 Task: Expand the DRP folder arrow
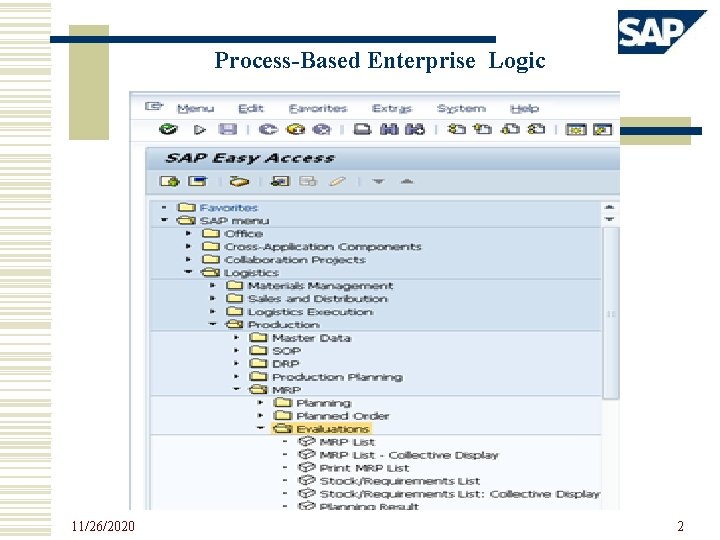click(x=236, y=363)
